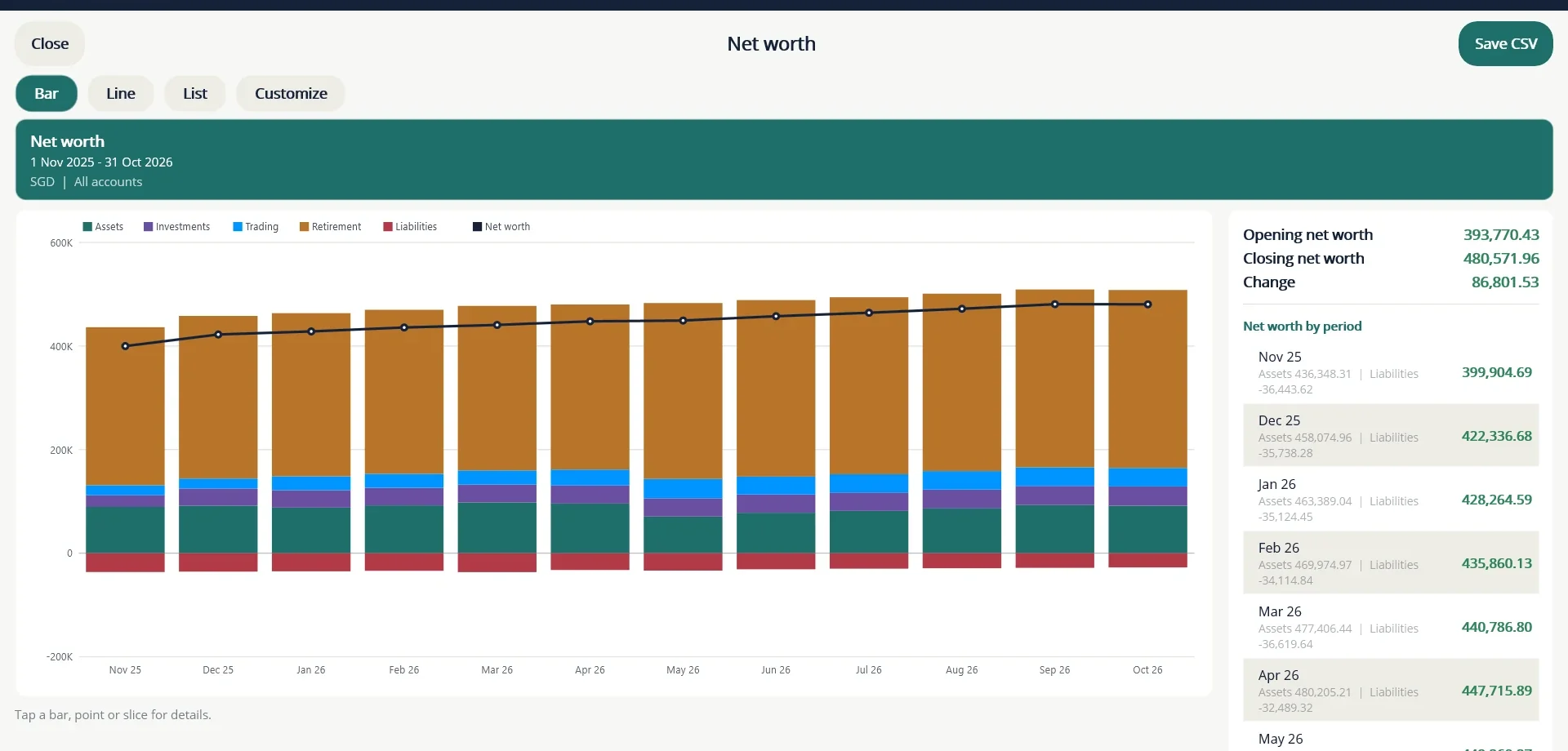The image size is (1568, 751).
Task: Click the Closing net worth value 480,571.96
Action: coord(1501,259)
